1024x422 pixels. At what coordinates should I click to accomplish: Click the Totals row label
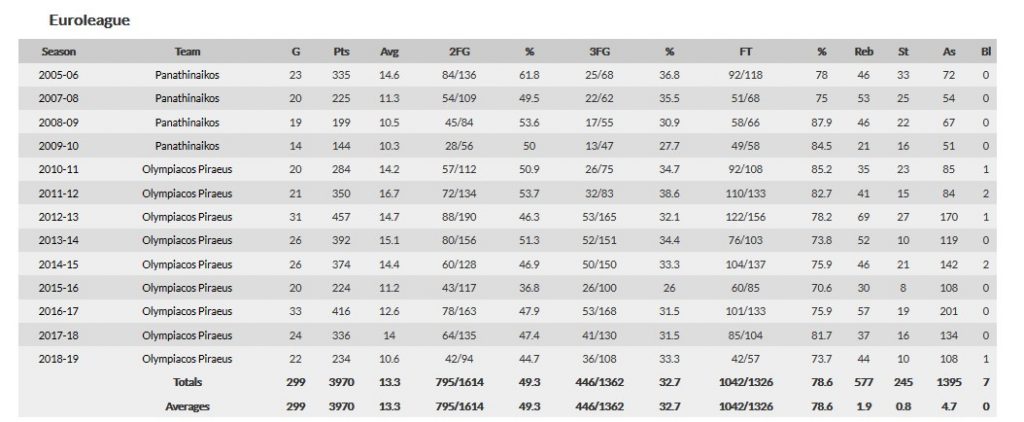click(187, 383)
